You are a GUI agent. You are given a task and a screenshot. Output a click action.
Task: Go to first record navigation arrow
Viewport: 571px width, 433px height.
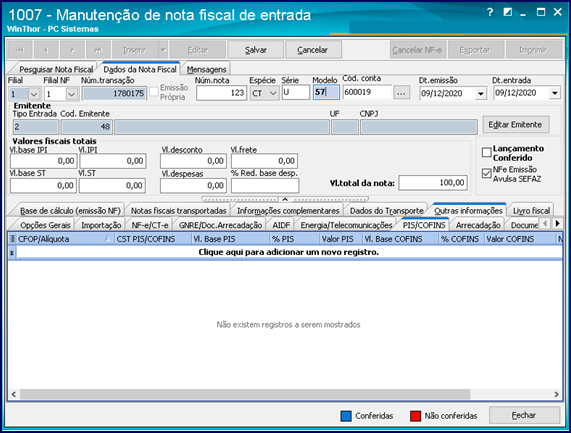point(20,50)
